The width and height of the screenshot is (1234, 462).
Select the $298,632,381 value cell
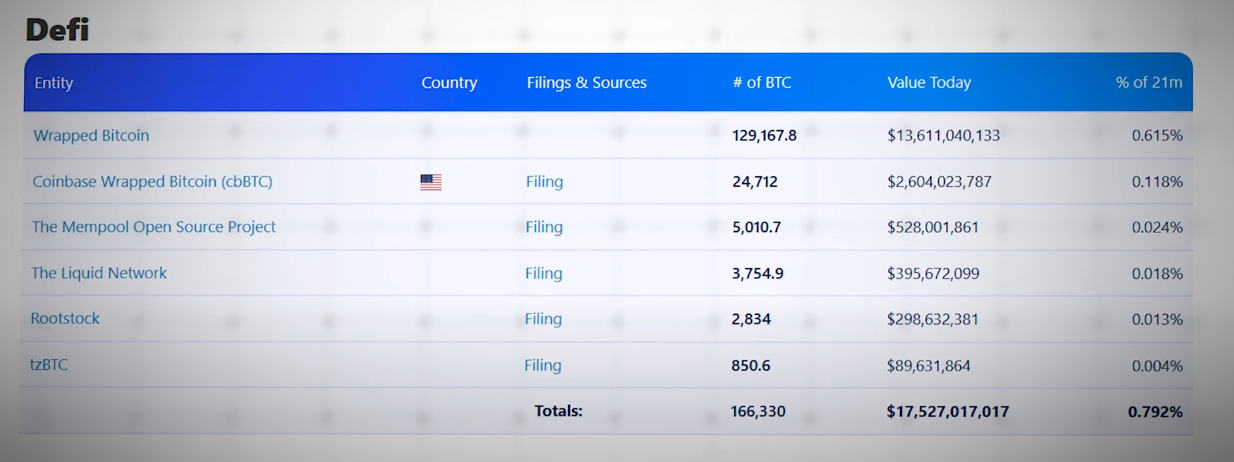coord(933,319)
